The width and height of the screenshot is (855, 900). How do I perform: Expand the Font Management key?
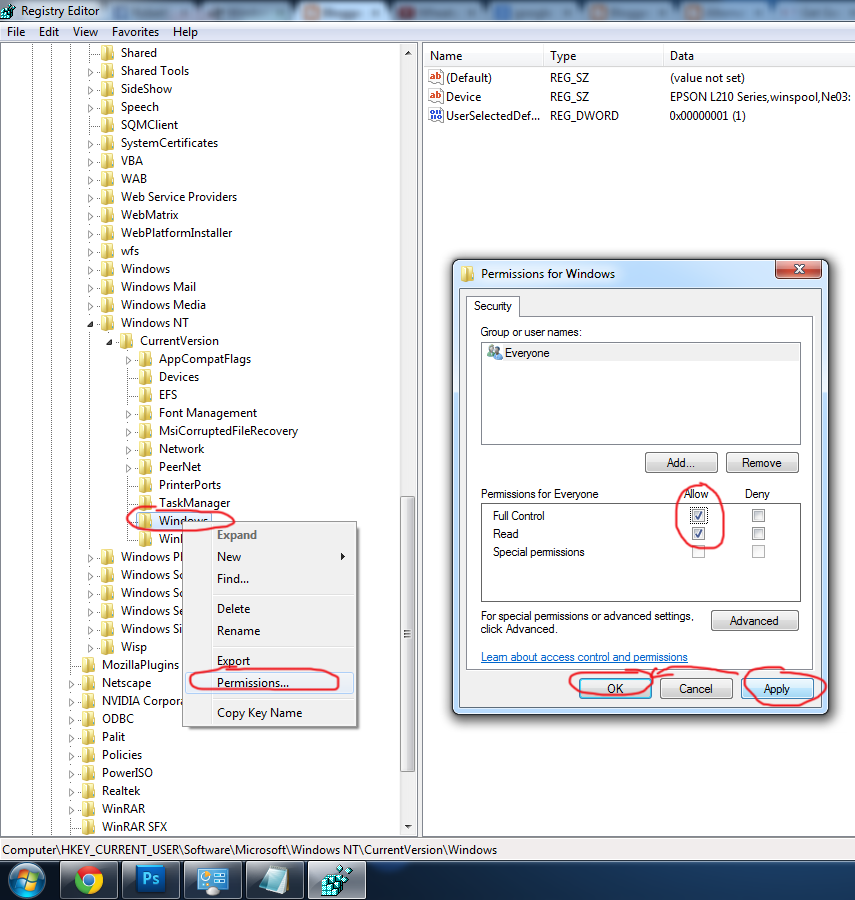click(x=129, y=414)
